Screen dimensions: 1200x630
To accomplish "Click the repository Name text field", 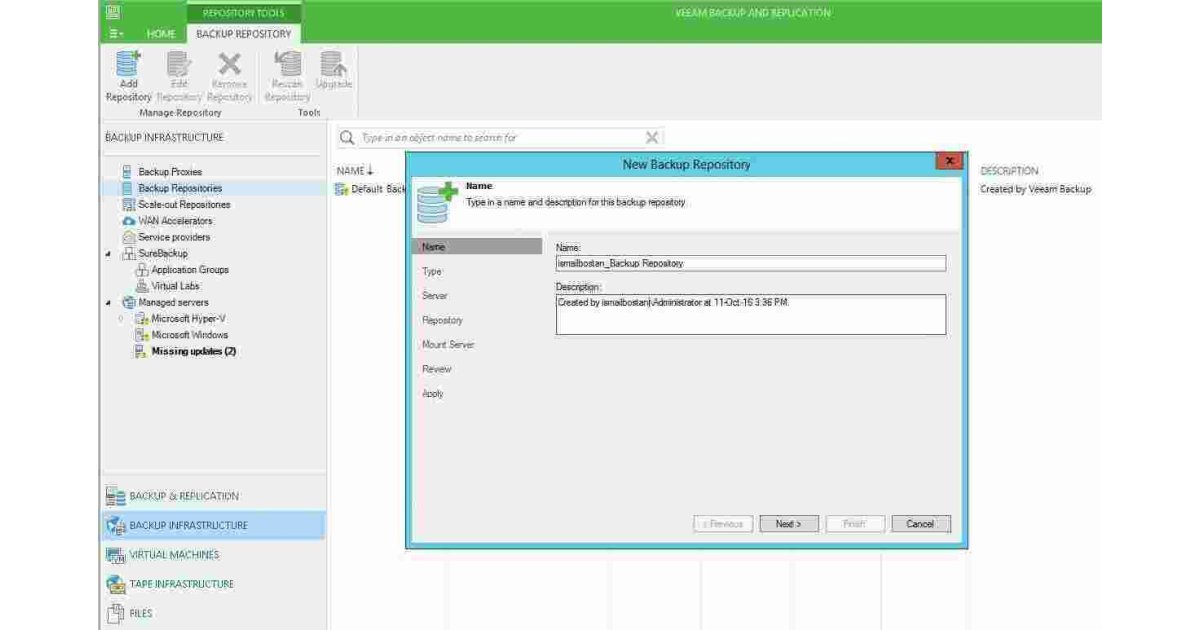I will click(x=750, y=263).
